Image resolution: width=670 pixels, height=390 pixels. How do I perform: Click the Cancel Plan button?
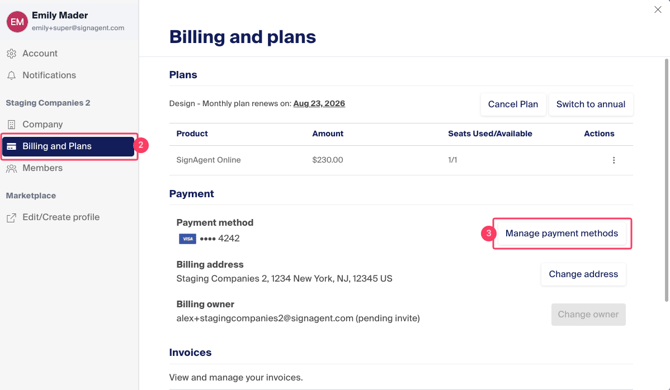point(513,104)
